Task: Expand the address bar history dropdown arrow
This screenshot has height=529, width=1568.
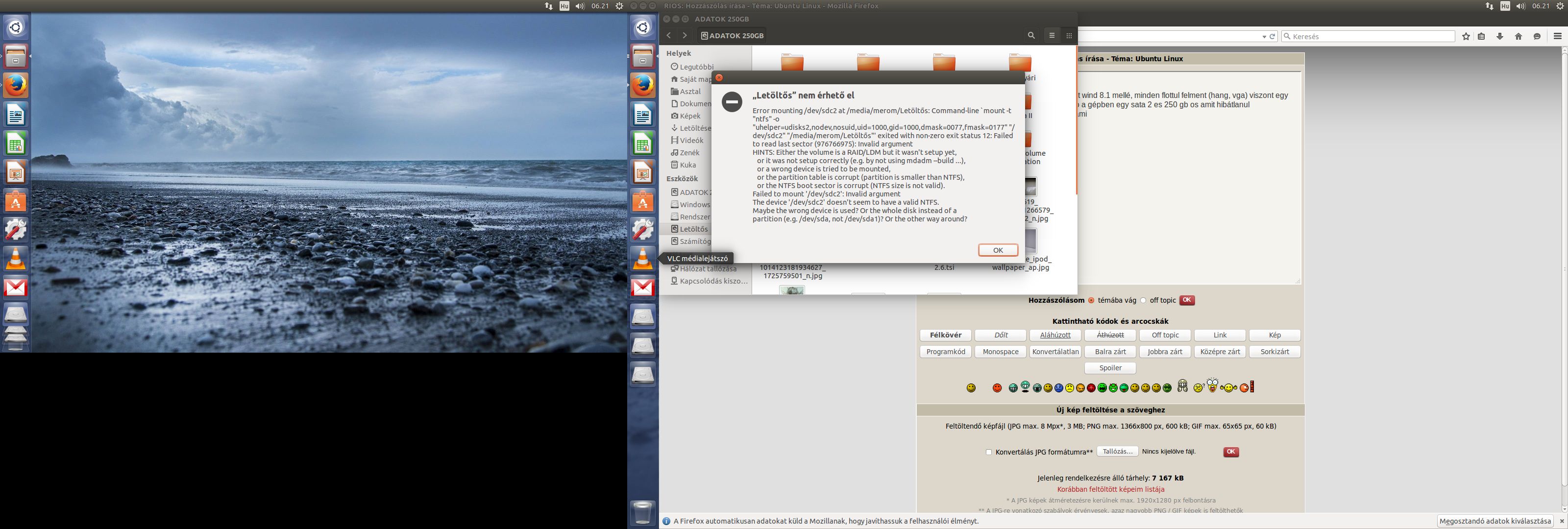Action: click(x=1264, y=37)
